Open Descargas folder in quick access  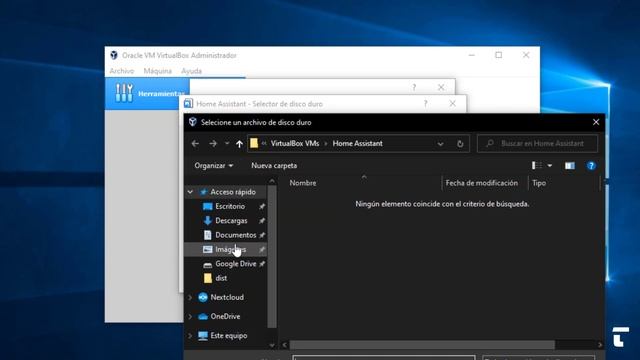pyautogui.click(x=231, y=221)
